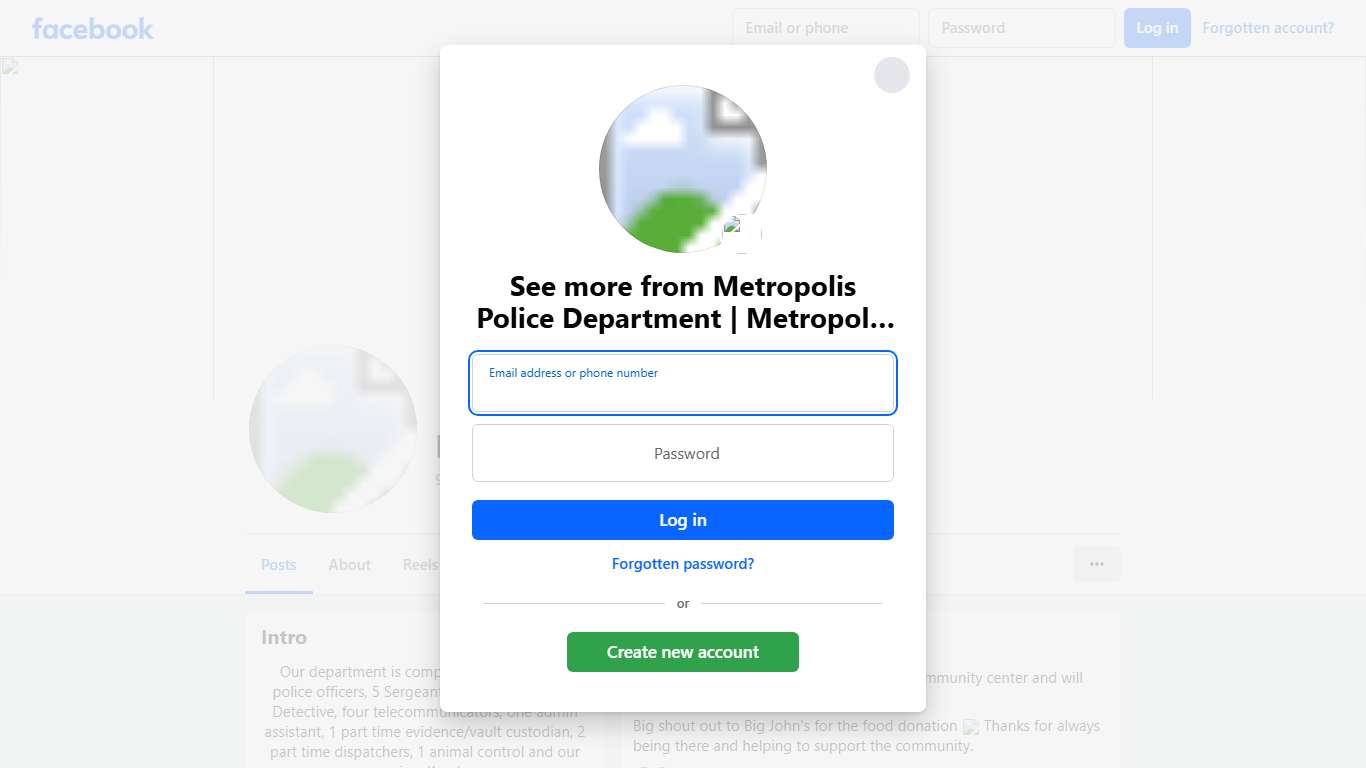
Task: Click the page's large profile picture
Action: pyautogui.click(x=332, y=429)
